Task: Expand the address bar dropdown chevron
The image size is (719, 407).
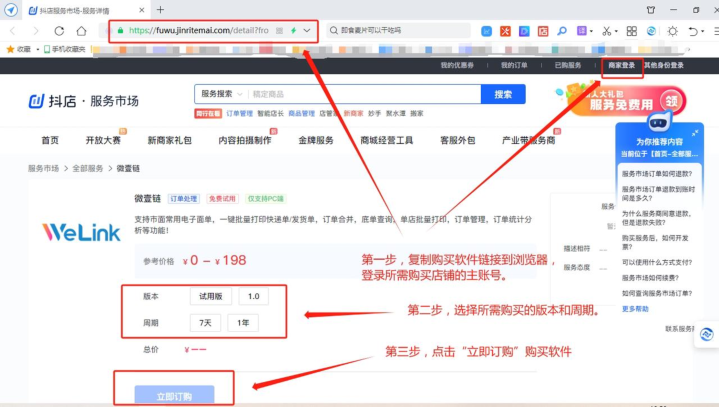Action: point(307,31)
